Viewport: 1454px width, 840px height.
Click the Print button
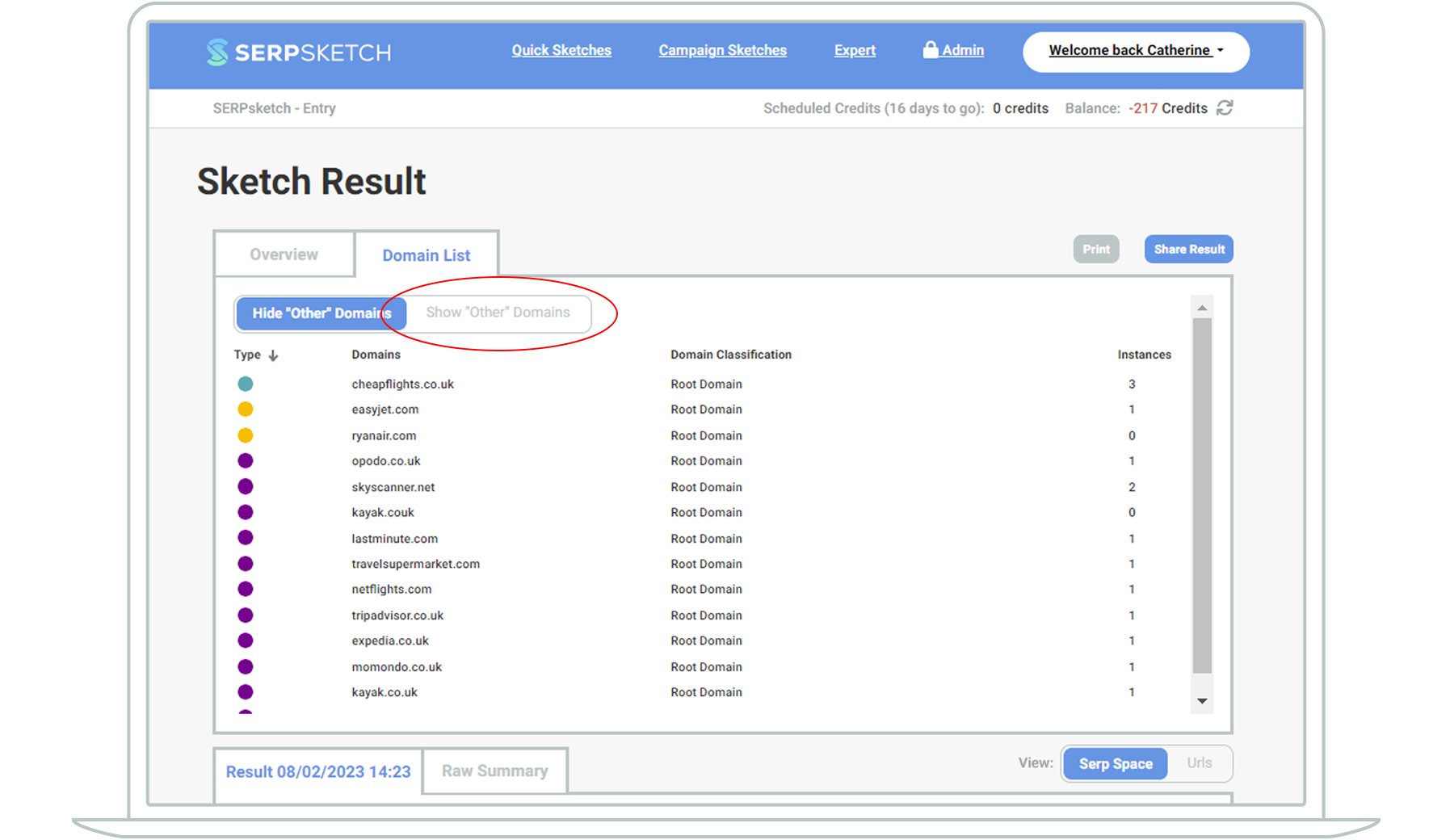coord(1095,250)
